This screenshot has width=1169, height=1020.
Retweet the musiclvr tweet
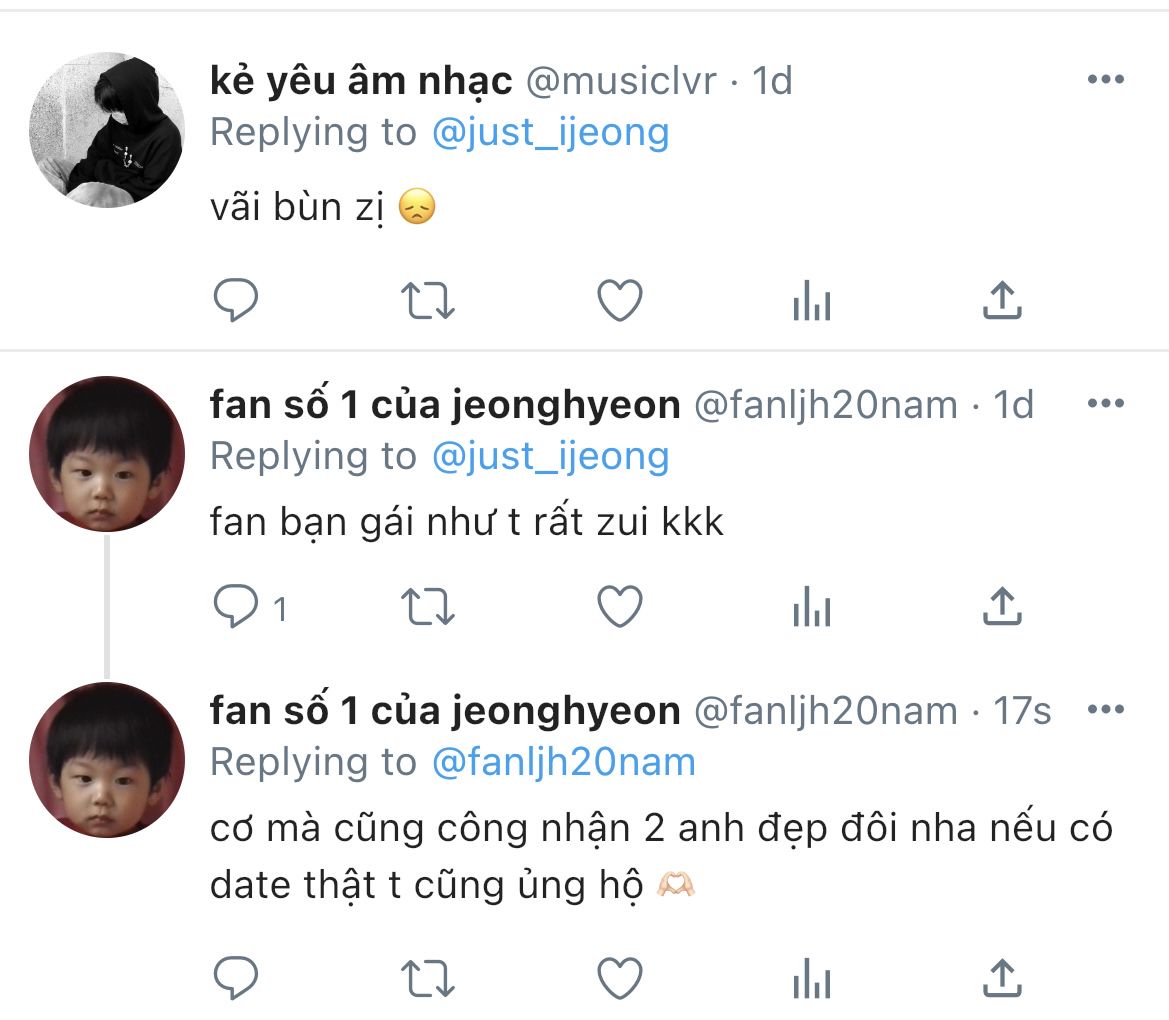click(x=428, y=300)
